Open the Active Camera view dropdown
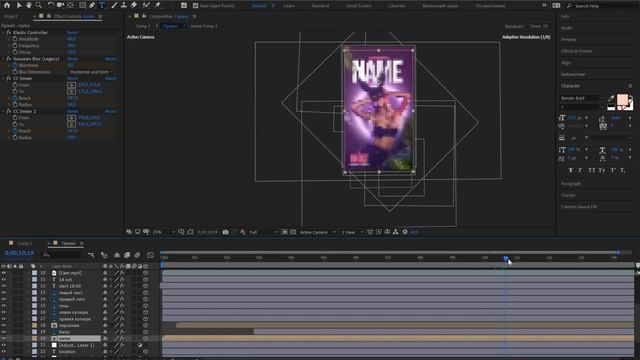This screenshot has height=360, width=640. click(x=318, y=232)
